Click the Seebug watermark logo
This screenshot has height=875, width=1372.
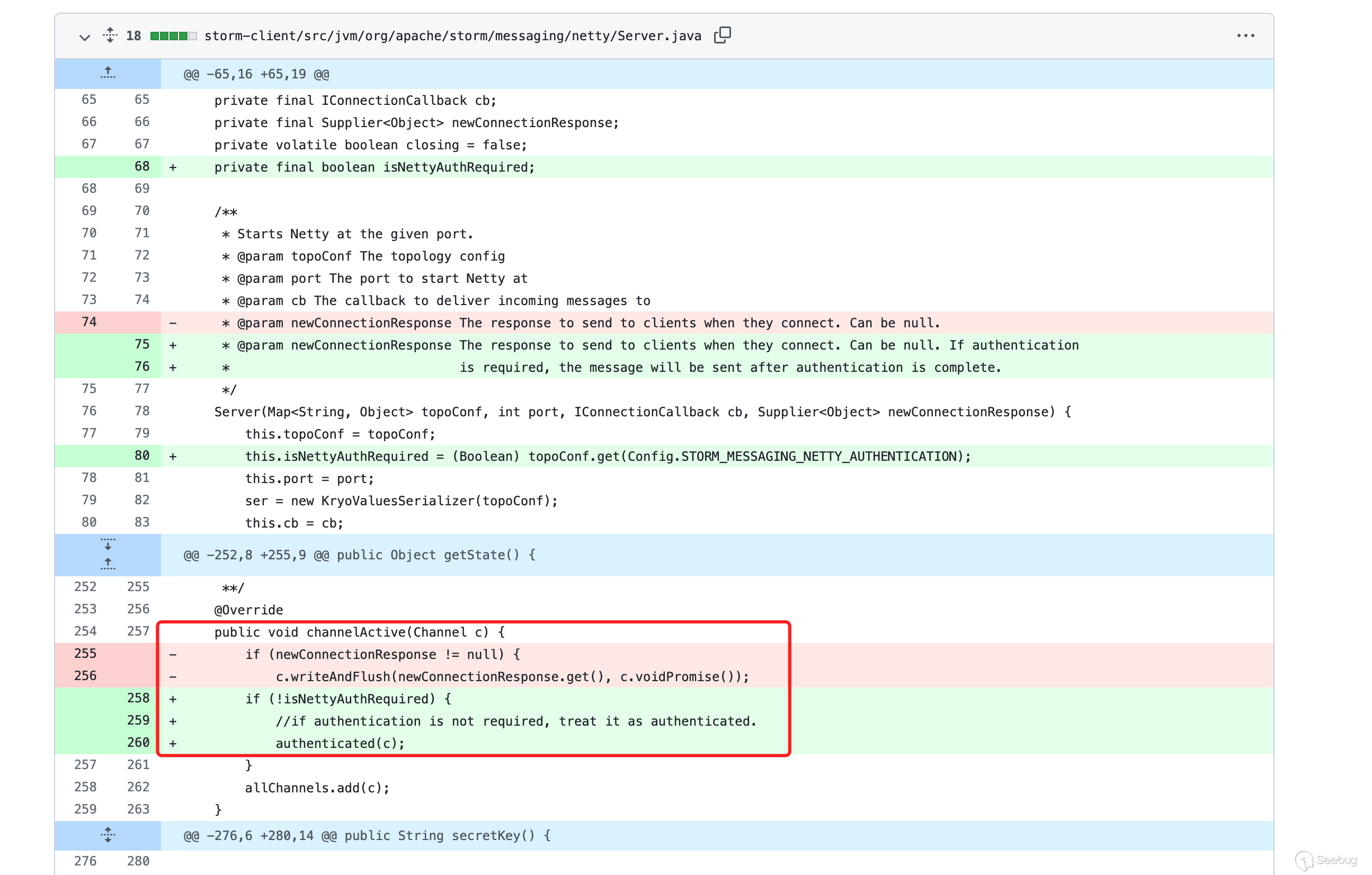click(x=1325, y=859)
